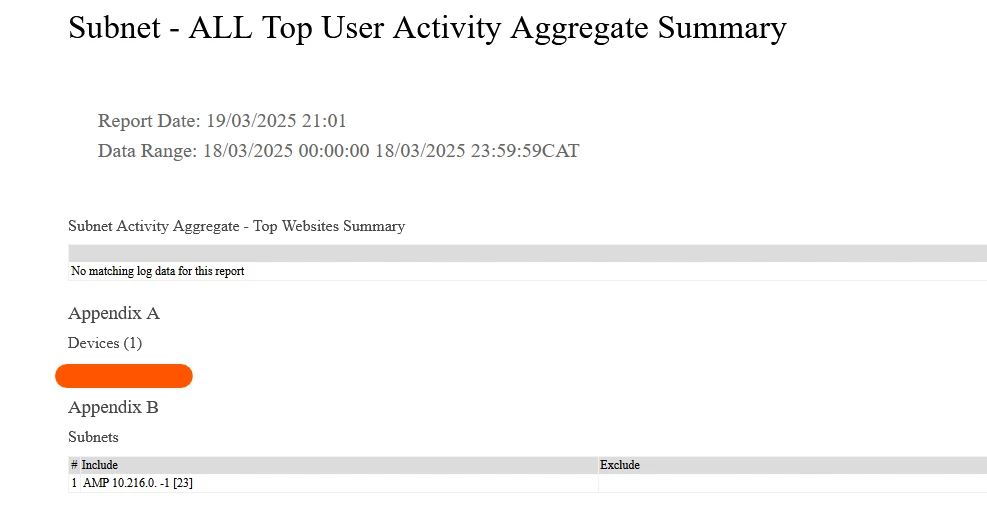Click the empty Exclude cell in row 1
This screenshot has height=511, width=987.
[792, 483]
